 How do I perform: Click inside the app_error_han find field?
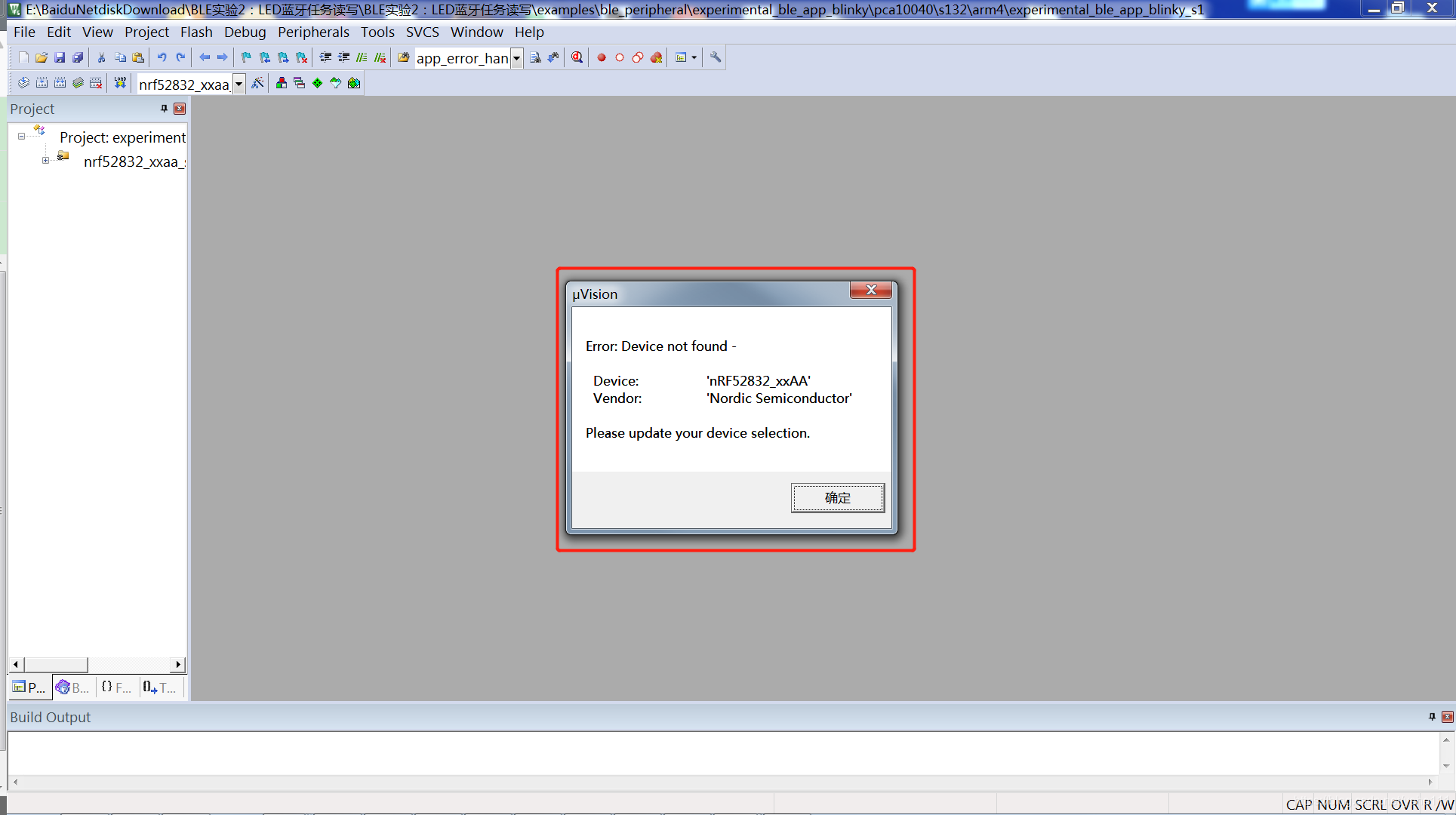pos(463,58)
